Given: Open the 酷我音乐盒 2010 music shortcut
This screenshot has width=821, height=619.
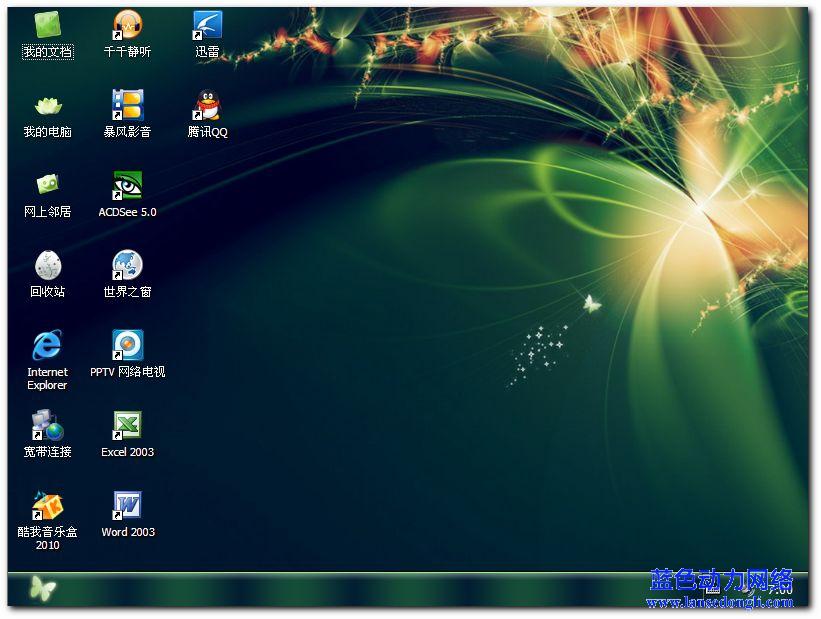Looking at the screenshot, I should [47, 506].
